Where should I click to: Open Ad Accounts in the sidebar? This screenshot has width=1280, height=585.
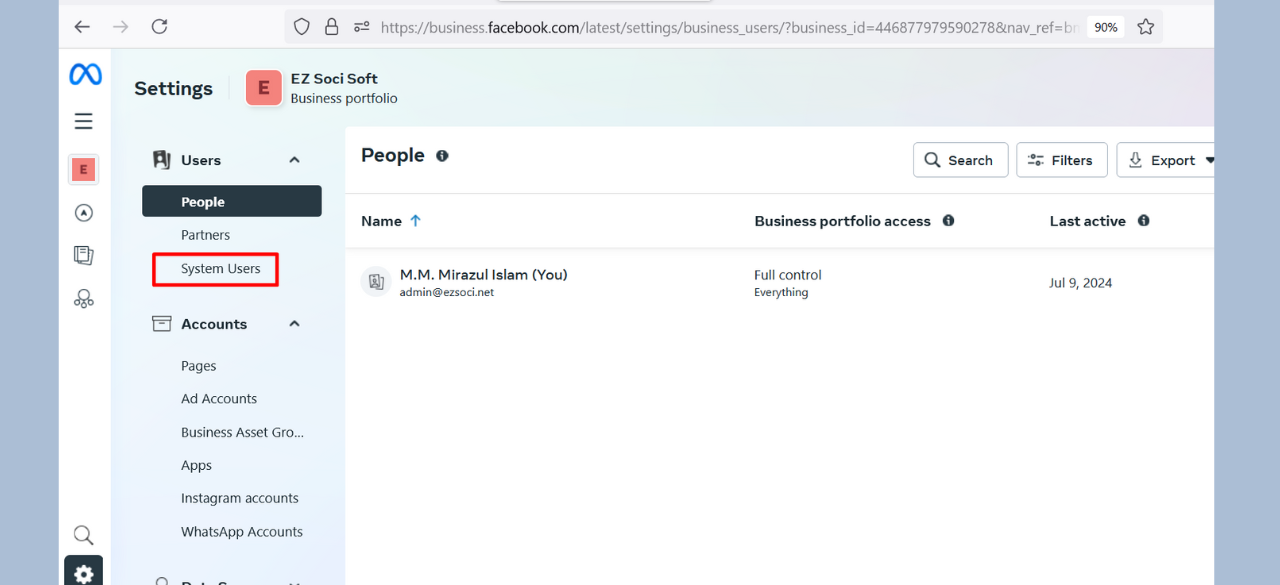point(219,399)
